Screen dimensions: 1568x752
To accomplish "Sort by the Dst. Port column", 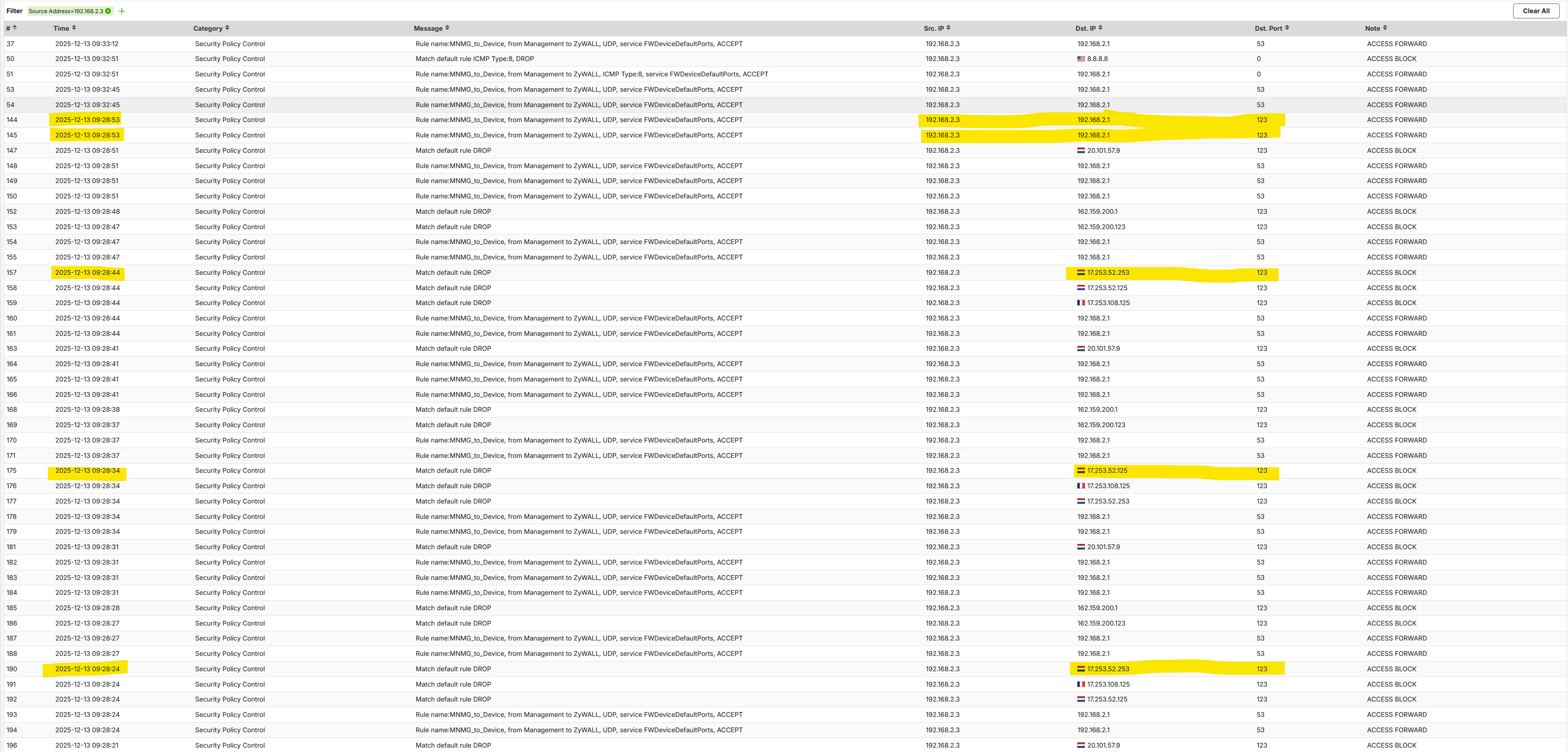I will tap(1287, 28).
